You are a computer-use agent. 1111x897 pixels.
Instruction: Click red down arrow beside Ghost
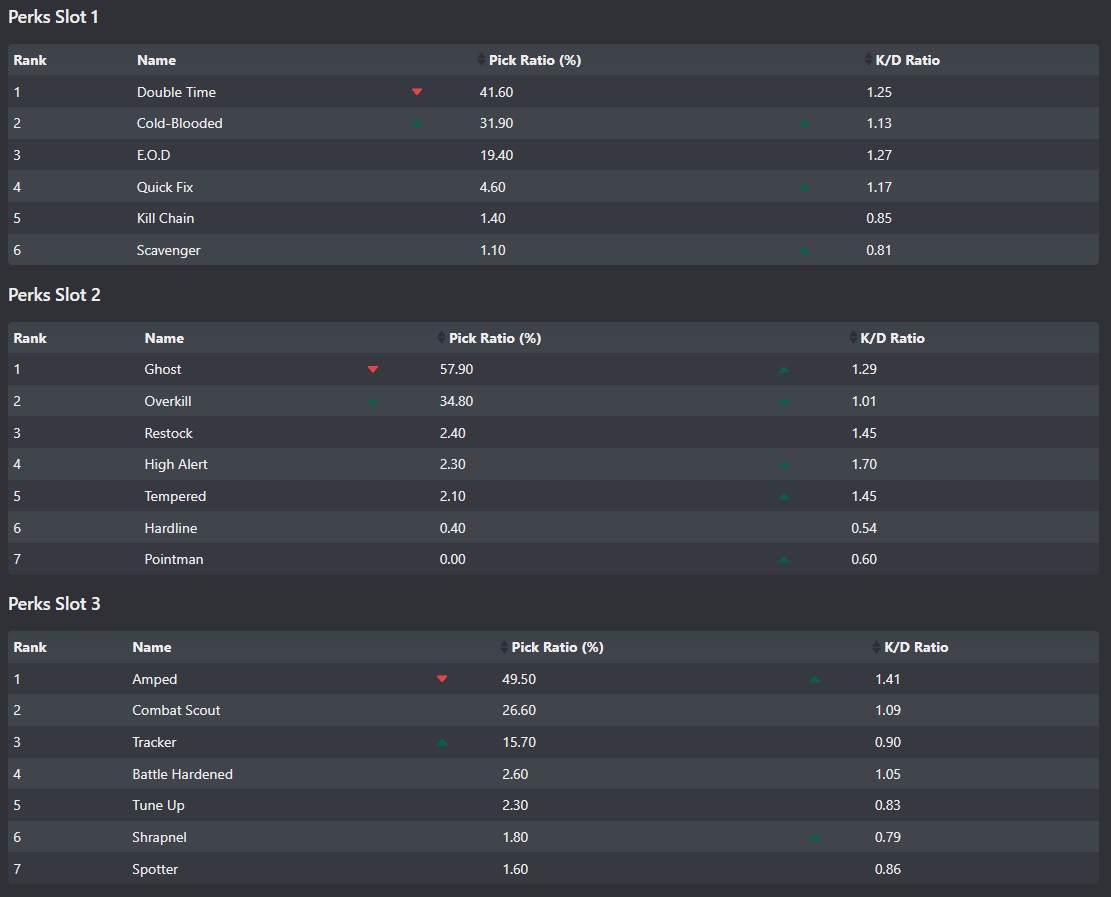(373, 370)
